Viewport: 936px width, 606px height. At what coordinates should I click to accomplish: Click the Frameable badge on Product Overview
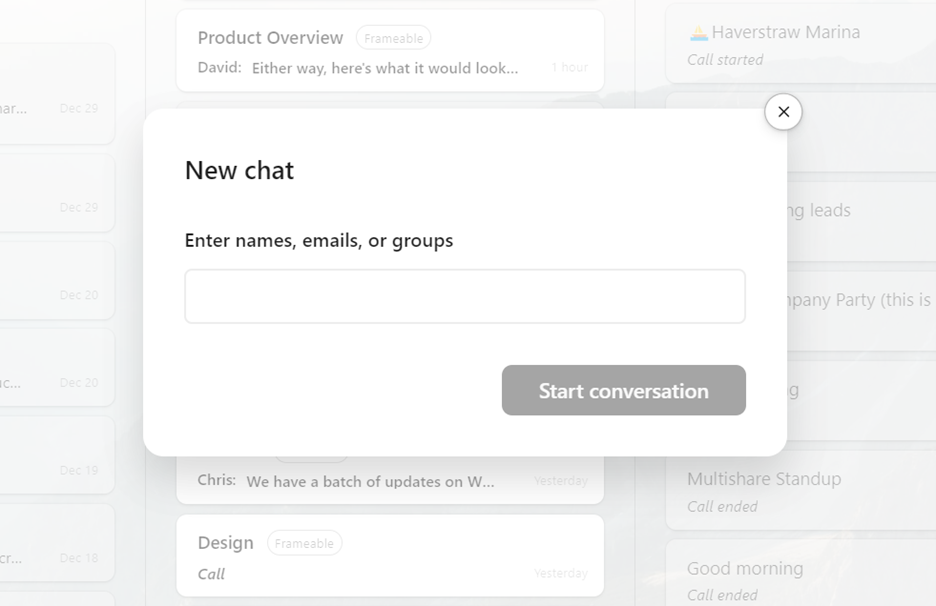(393, 37)
